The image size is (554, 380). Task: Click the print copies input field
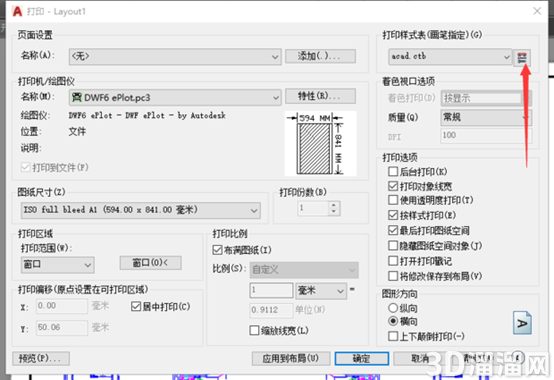[313, 208]
